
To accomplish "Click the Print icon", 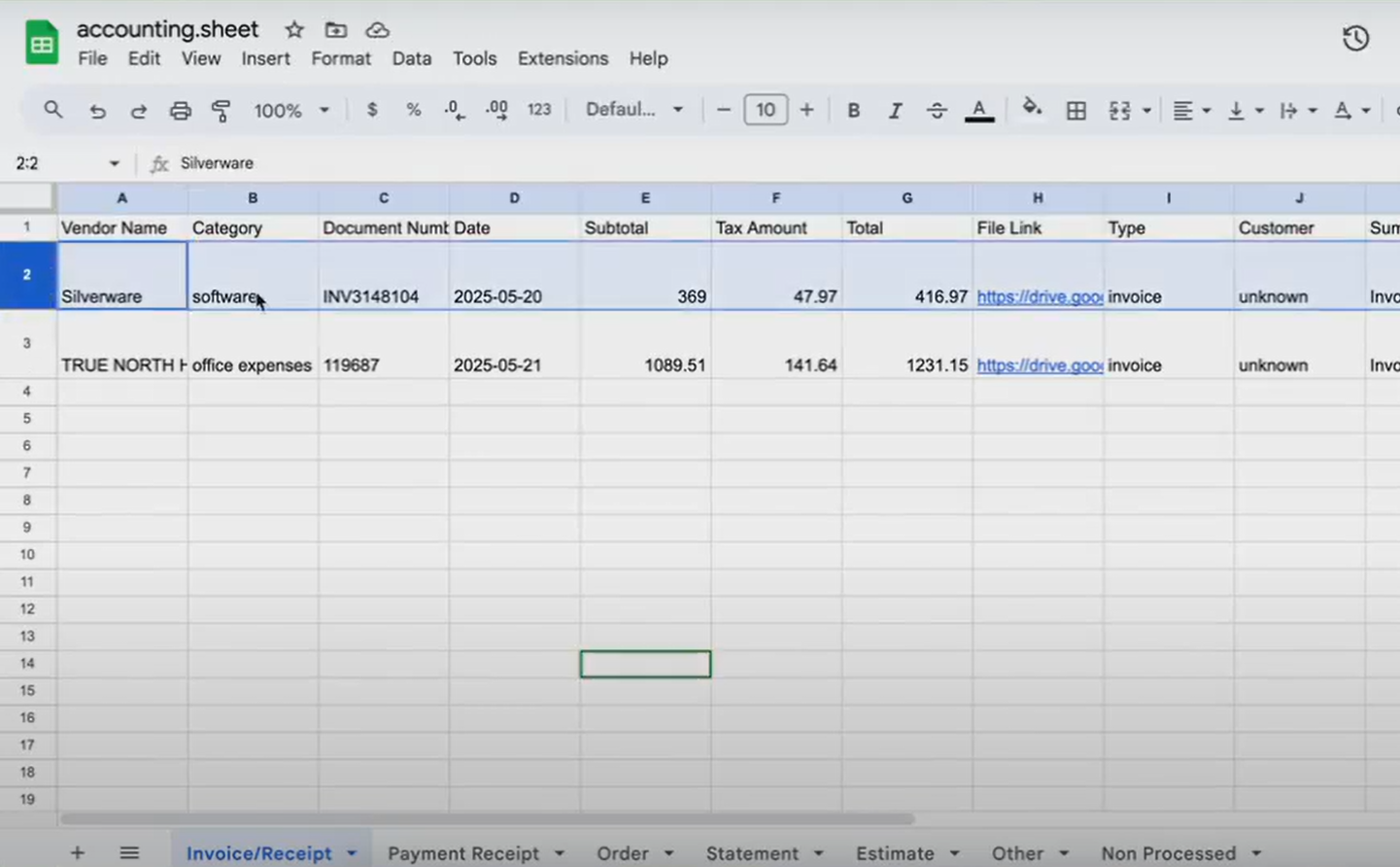I will [x=180, y=110].
